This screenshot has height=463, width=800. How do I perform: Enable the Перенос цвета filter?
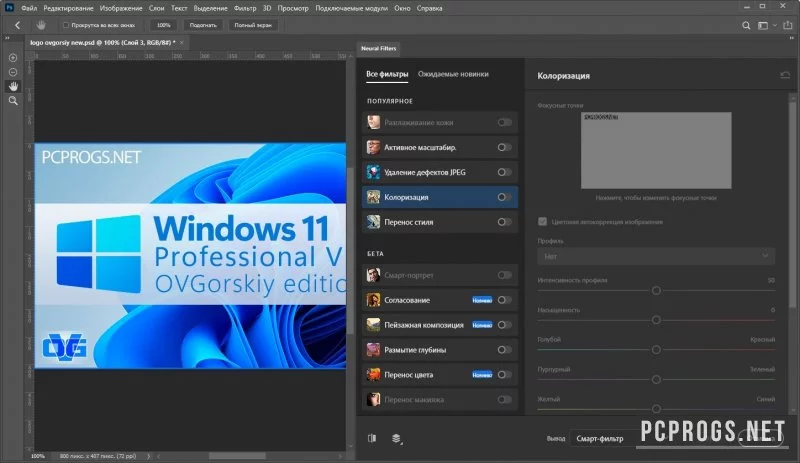click(x=505, y=375)
